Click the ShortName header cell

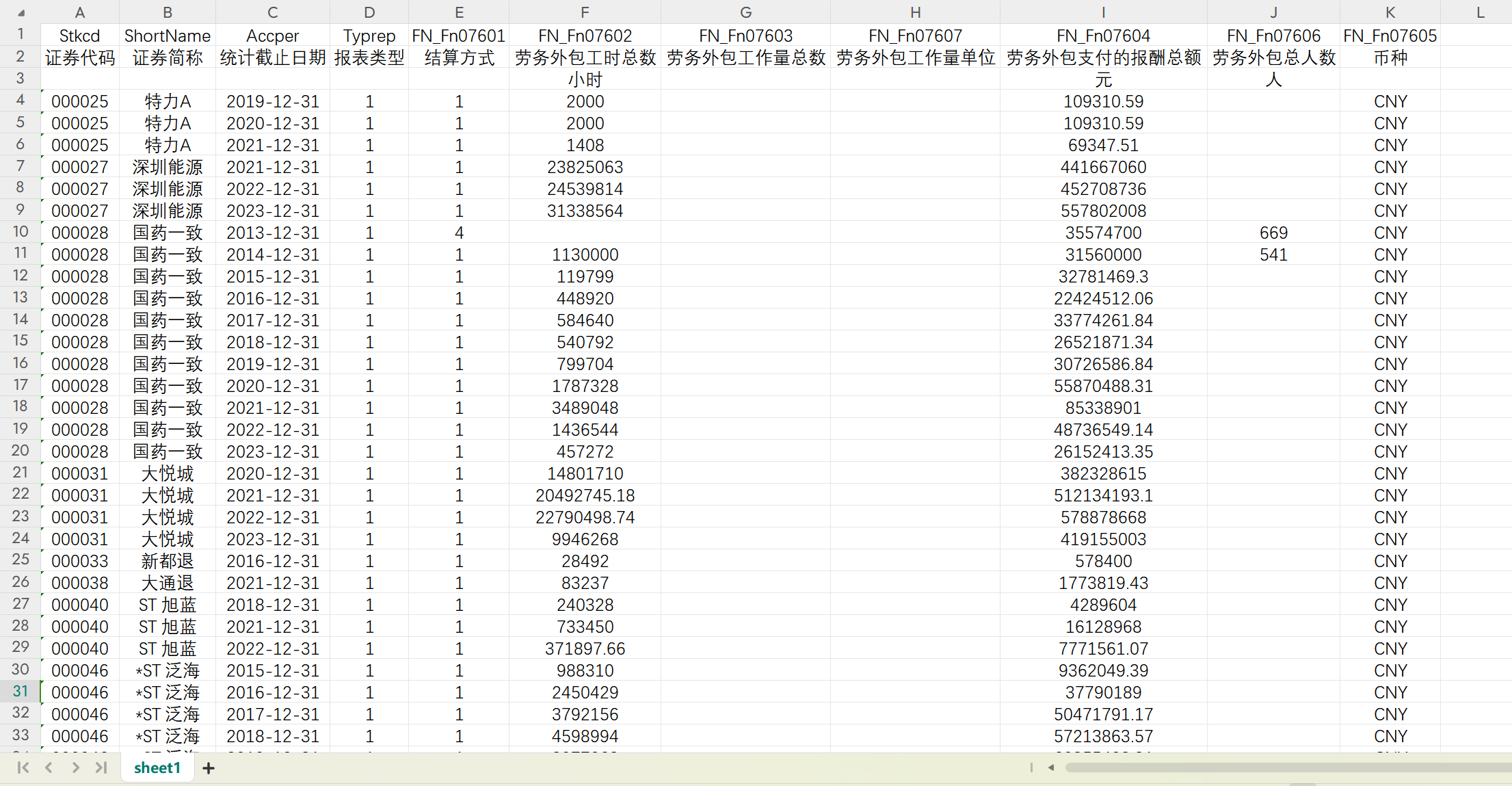tap(167, 36)
